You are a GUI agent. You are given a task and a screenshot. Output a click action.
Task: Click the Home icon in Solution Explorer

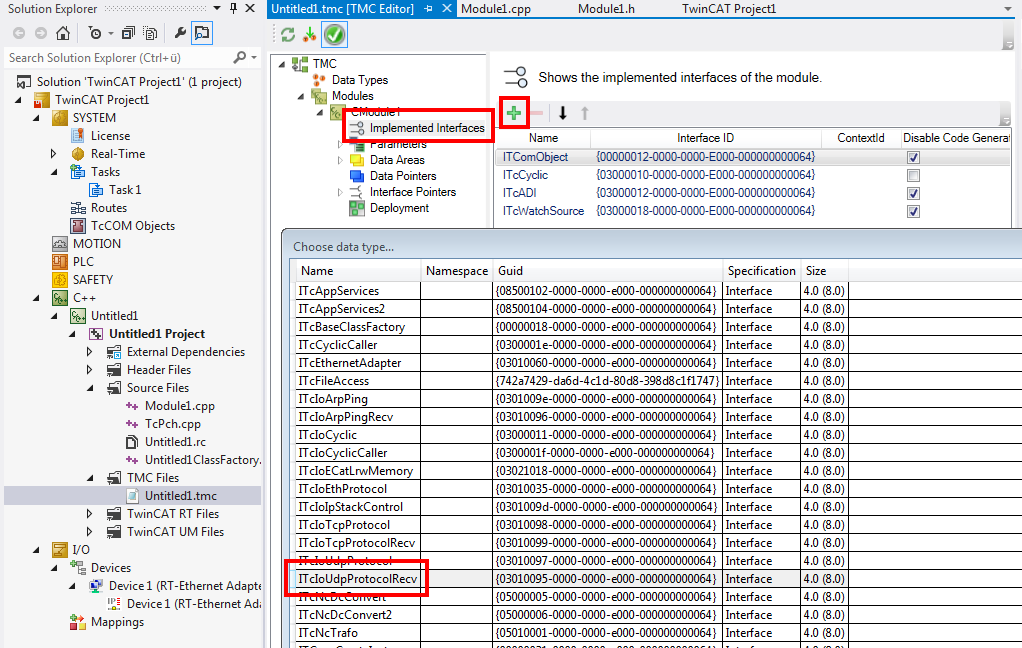[x=63, y=33]
